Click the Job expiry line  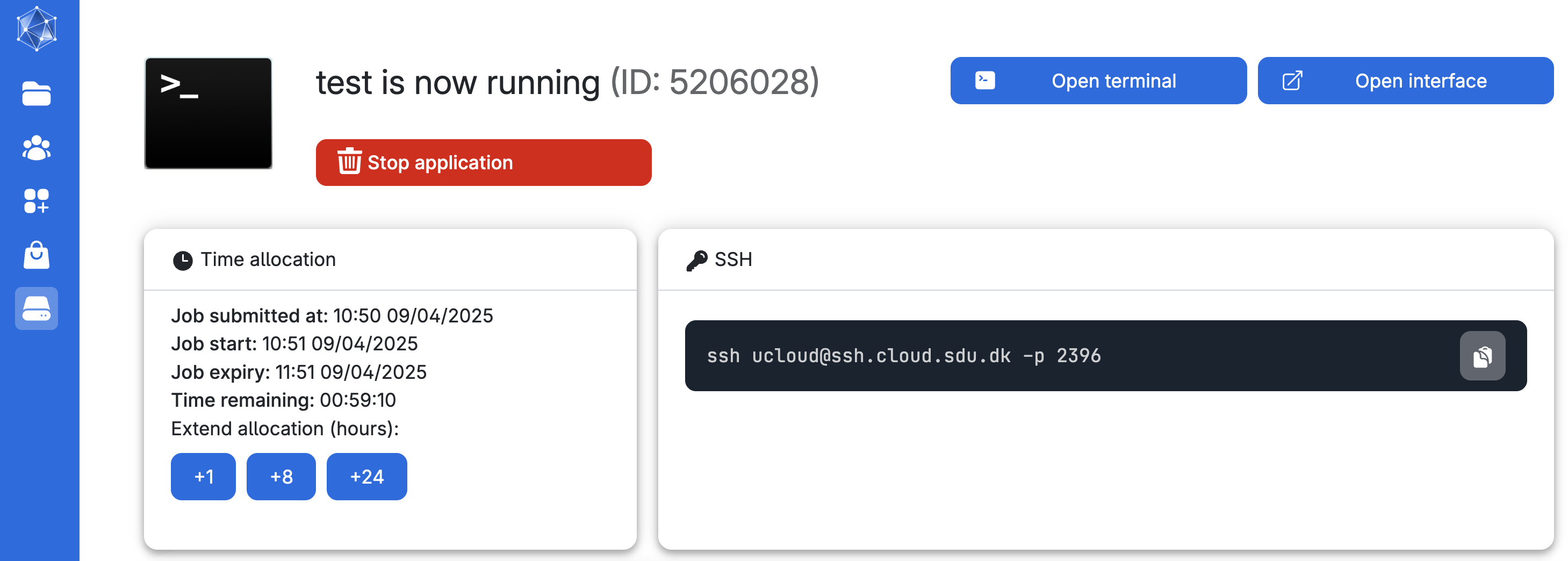(299, 372)
